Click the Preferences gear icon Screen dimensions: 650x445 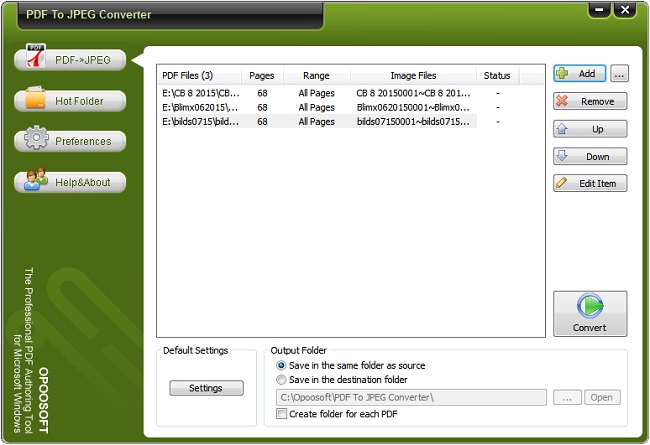tap(36, 137)
